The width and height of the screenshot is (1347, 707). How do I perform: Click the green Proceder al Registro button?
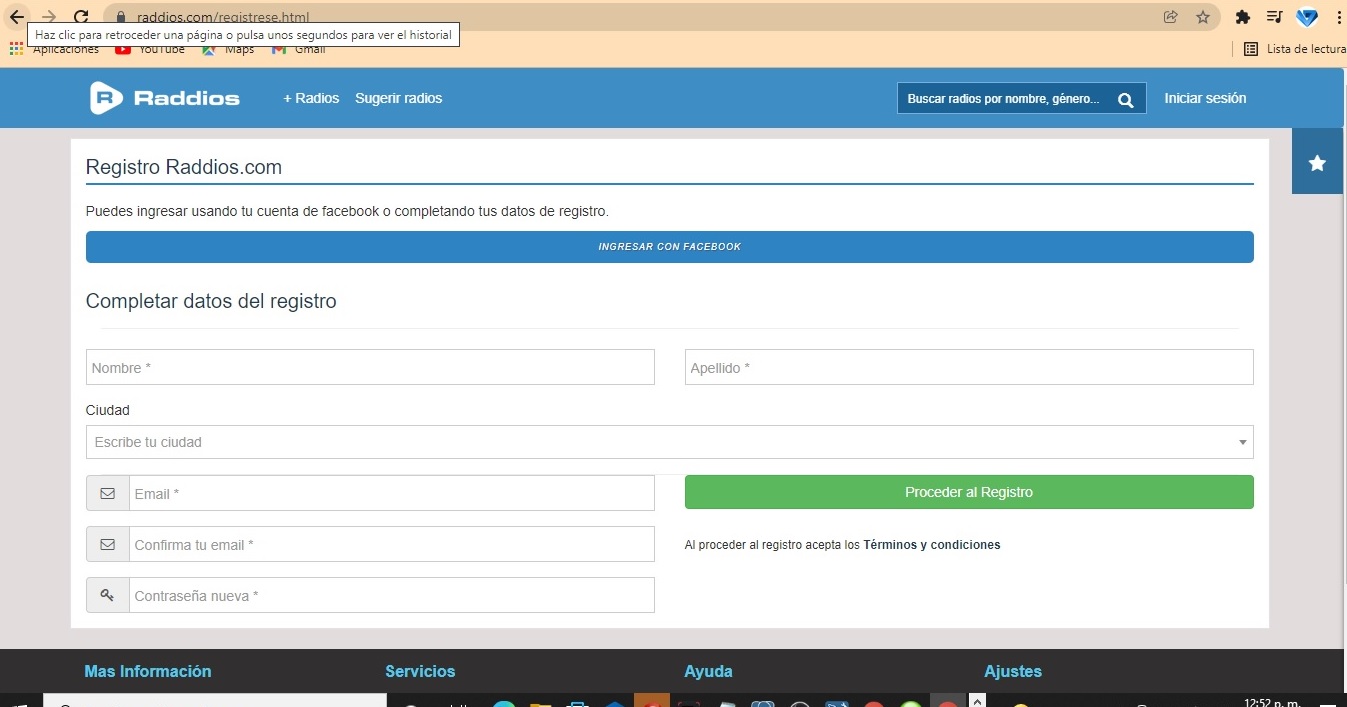click(x=968, y=492)
